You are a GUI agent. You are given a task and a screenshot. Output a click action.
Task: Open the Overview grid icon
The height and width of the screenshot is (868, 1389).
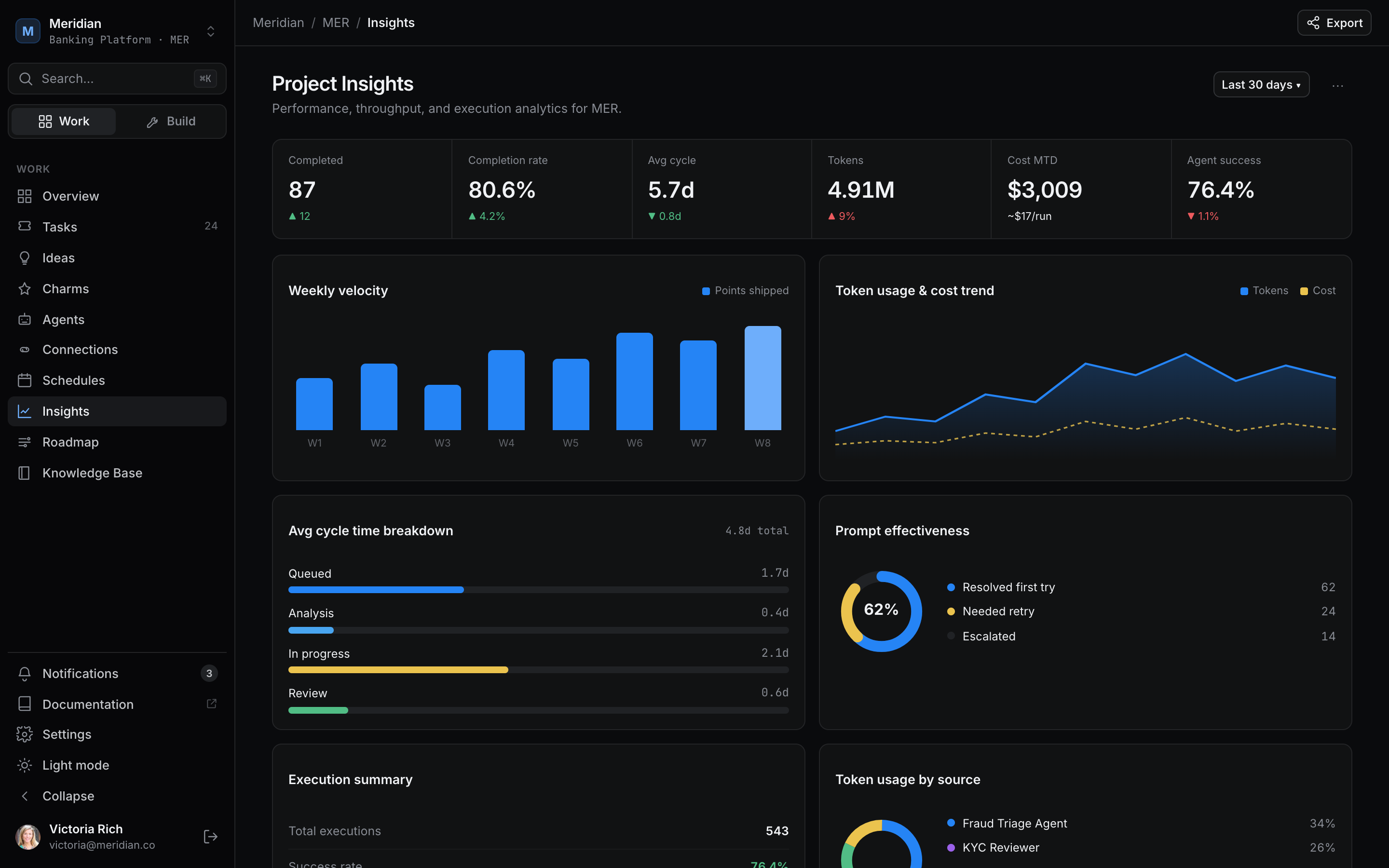point(24,196)
